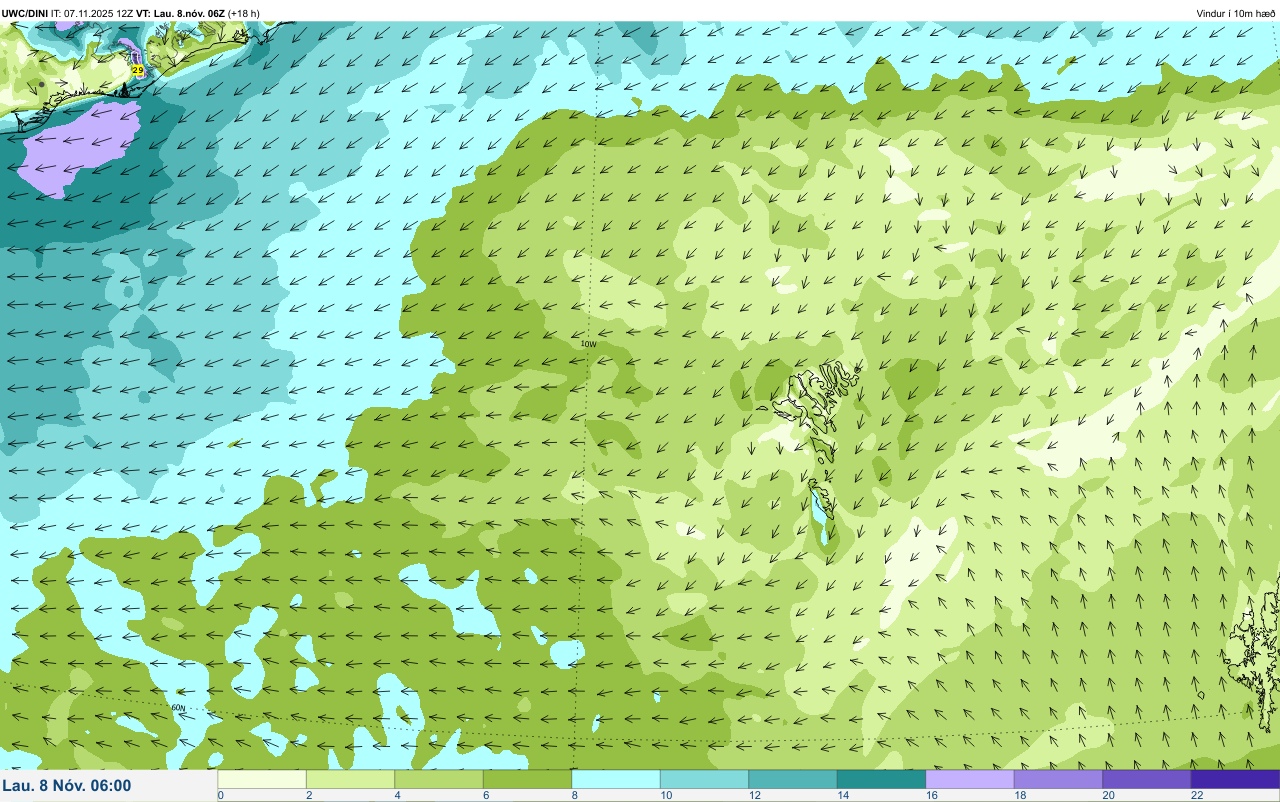
Task: Select the 2–4 m/s legend color box
Action: 350,779
